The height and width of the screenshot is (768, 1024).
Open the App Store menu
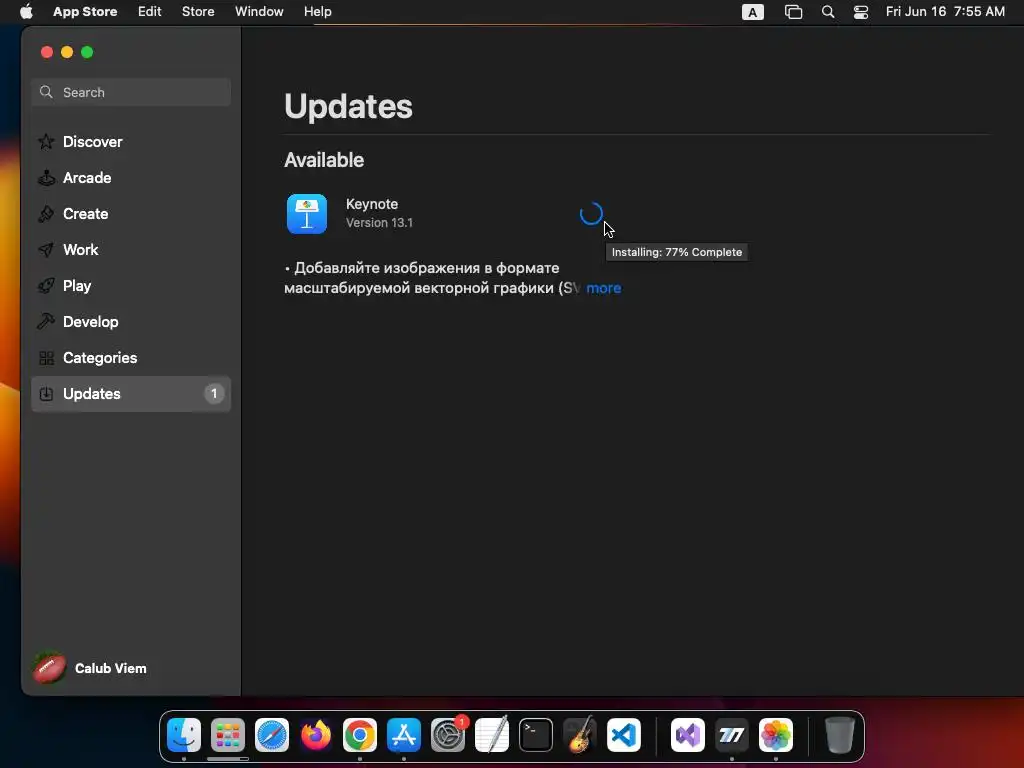click(x=85, y=12)
